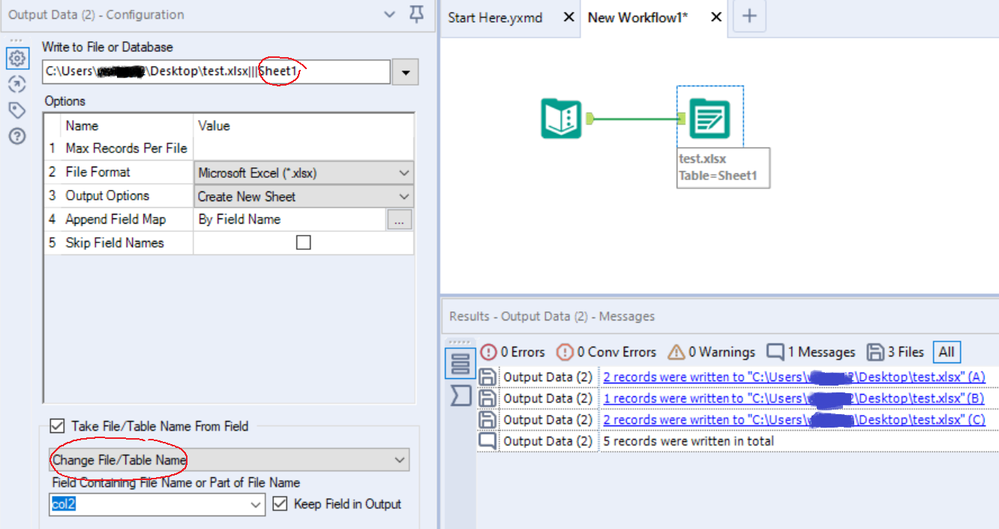This screenshot has height=529, width=999.
Task: Click the 5 records were written in total message
Action: click(x=689, y=441)
